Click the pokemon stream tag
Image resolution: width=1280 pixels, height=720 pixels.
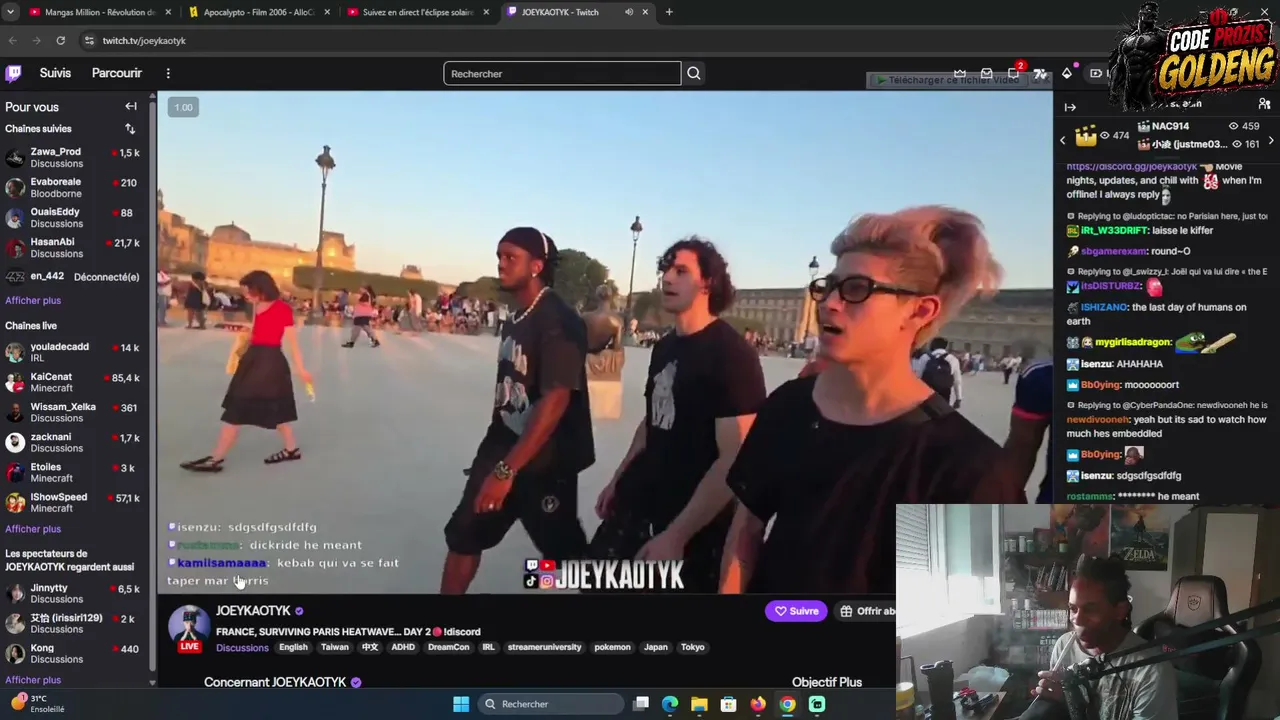612,647
